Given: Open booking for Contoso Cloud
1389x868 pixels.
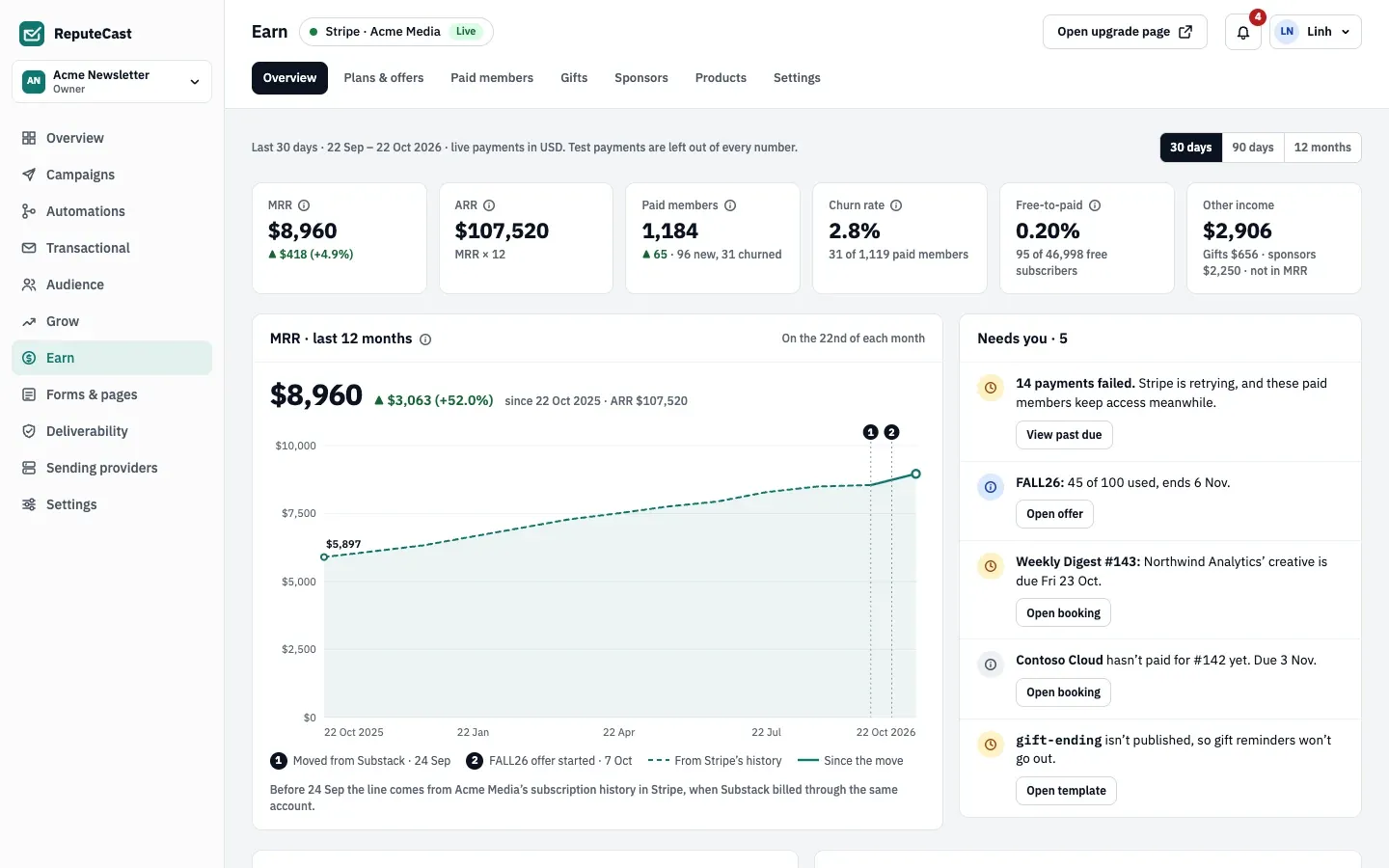Looking at the screenshot, I should tap(1063, 692).
